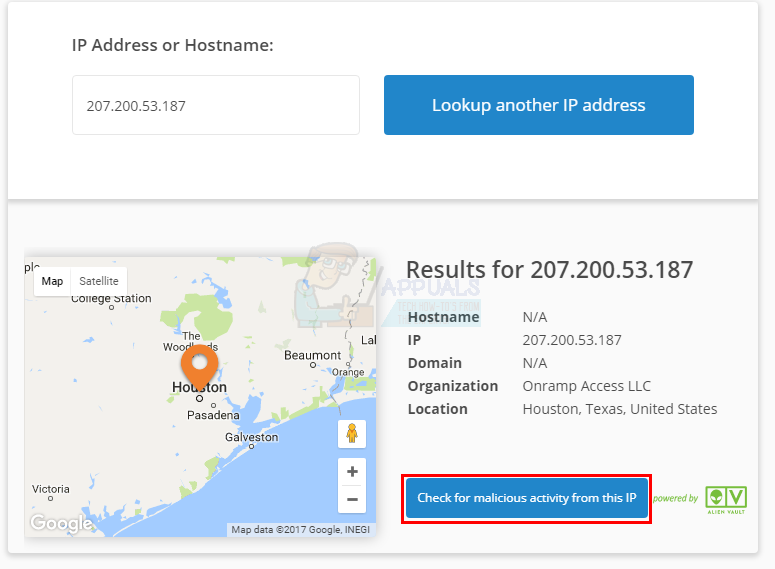The image size is (775, 569).
Task: Click the AlienVault logo
Action: coord(725,497)
